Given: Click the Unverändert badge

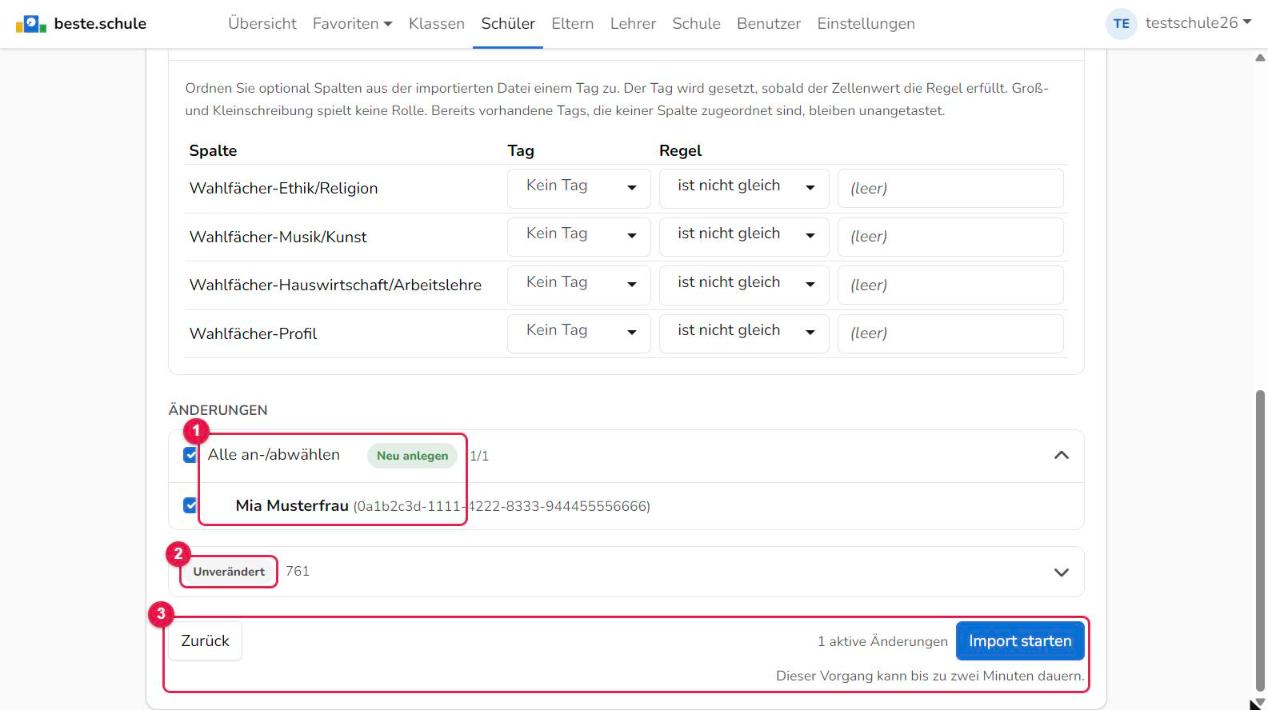Looking at the screenshot, I should (x=228, y=572).
